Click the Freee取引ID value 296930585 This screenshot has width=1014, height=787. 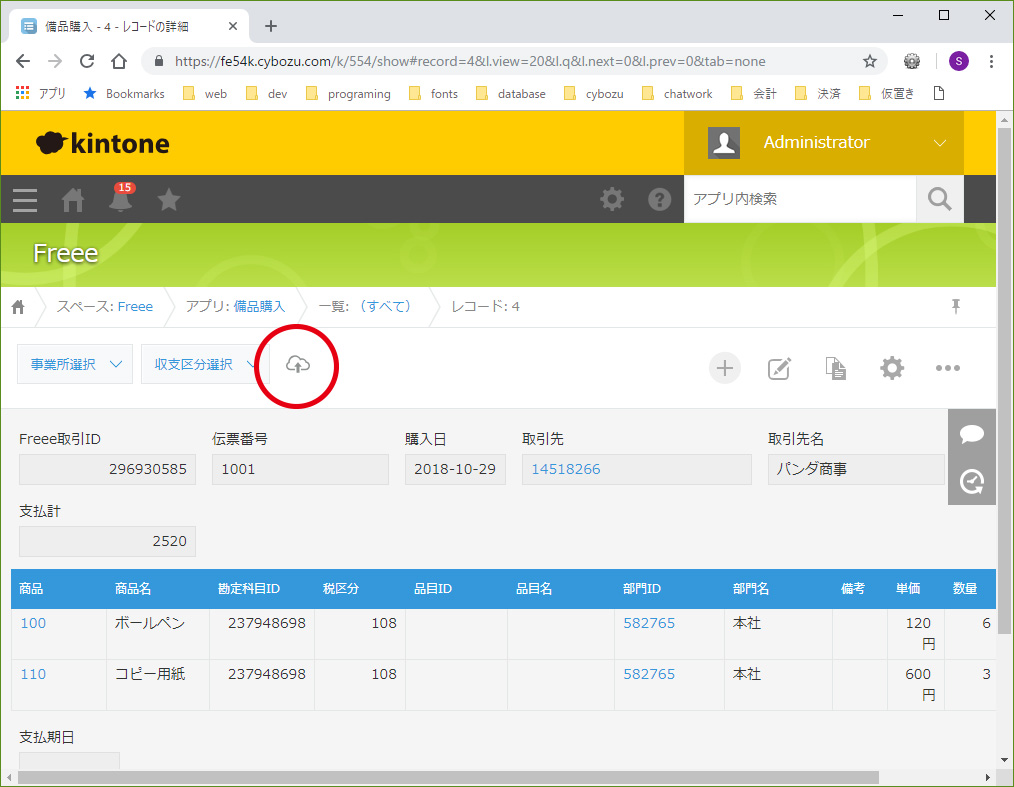point(107,469)
